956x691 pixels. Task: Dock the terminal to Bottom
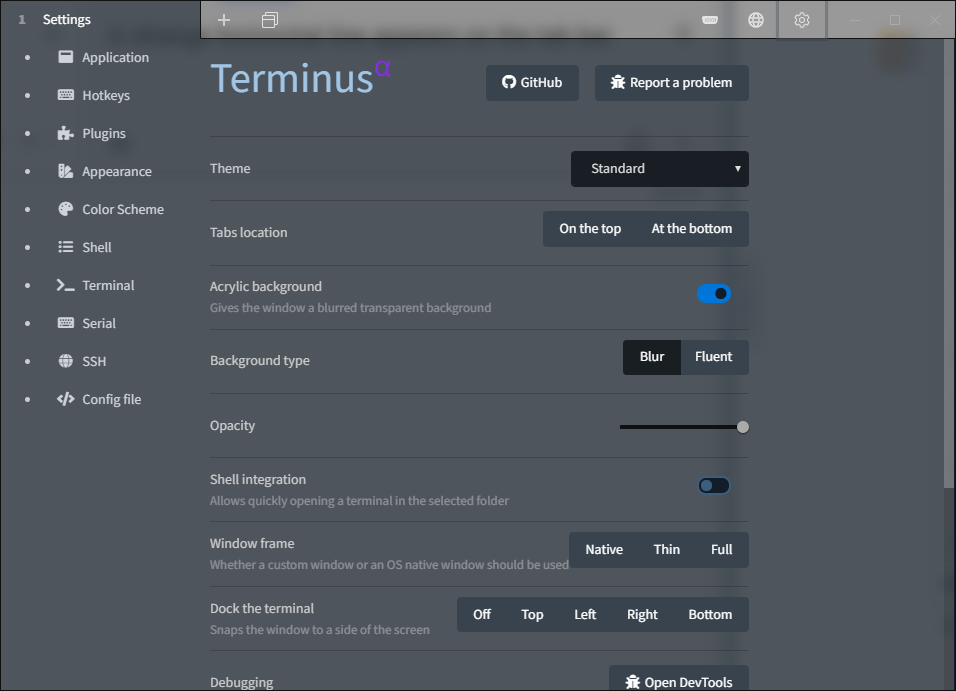click(x=710, y=615)
